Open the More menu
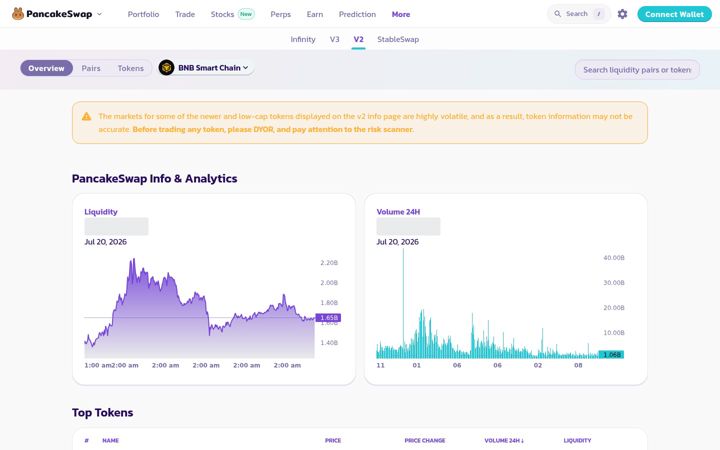The height and width of the screenshot is (450, 720). [401, 14]
